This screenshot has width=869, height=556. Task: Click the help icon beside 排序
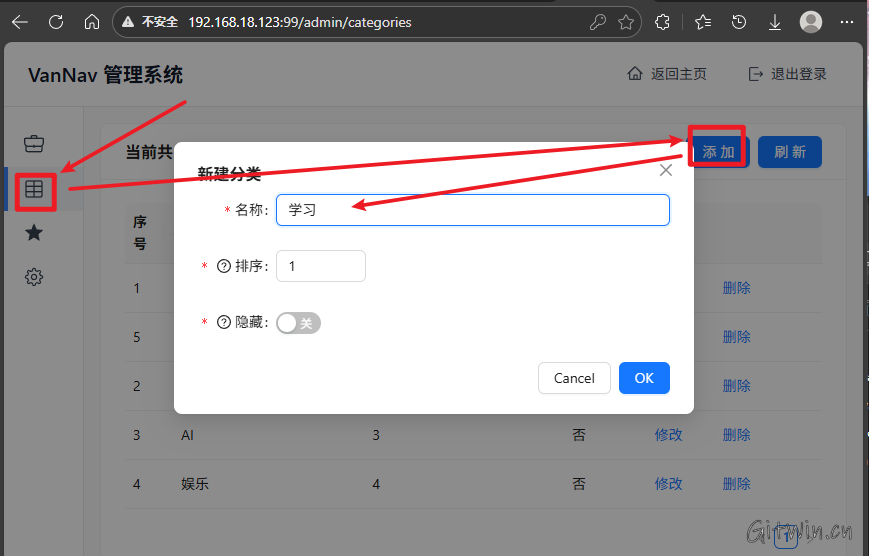[224, 267]
